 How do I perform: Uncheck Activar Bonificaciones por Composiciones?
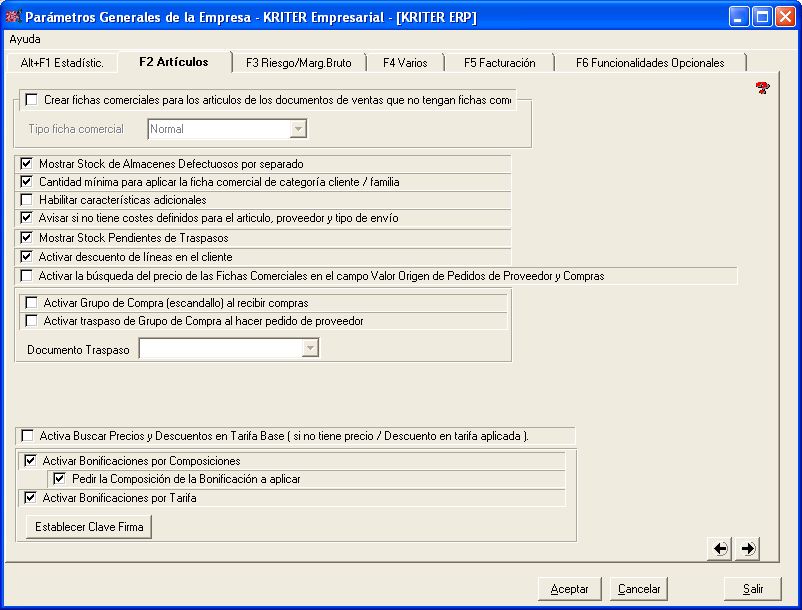31,461
